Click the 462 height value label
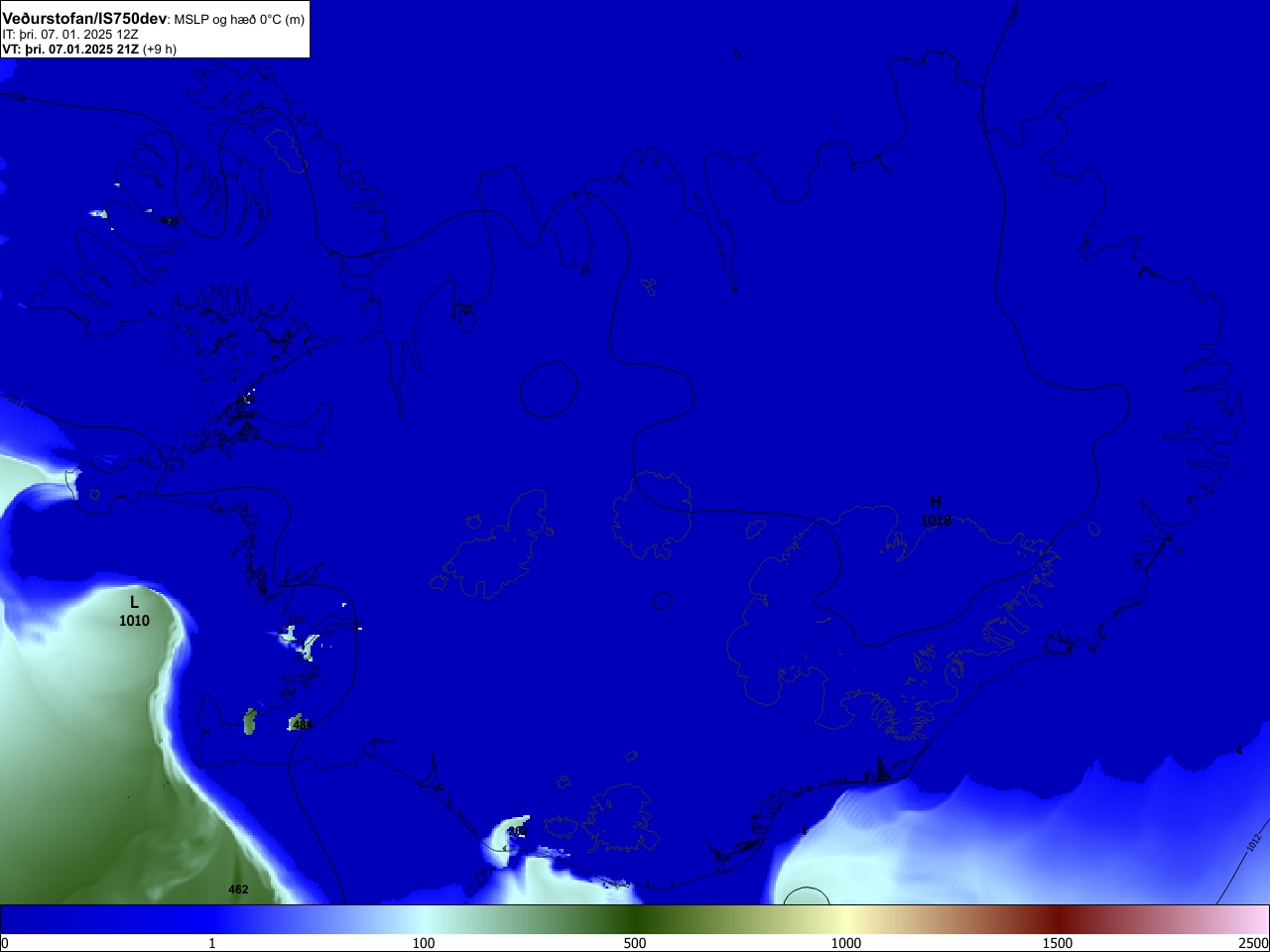The height and width of the screenshot is (952, 1270). tap(238, 890)
